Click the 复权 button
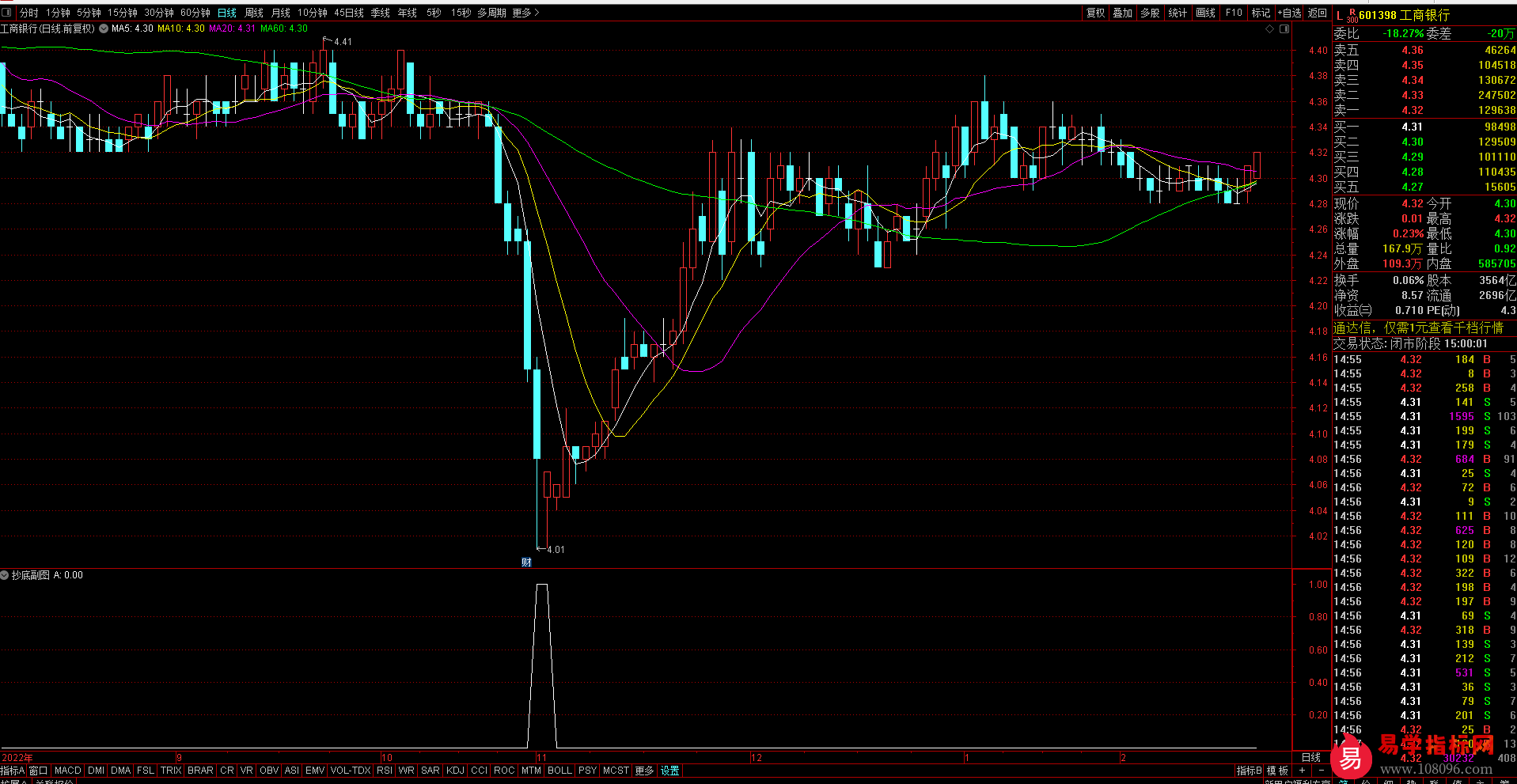Viewport: 1517px width, 784px height. (1095, 13)
